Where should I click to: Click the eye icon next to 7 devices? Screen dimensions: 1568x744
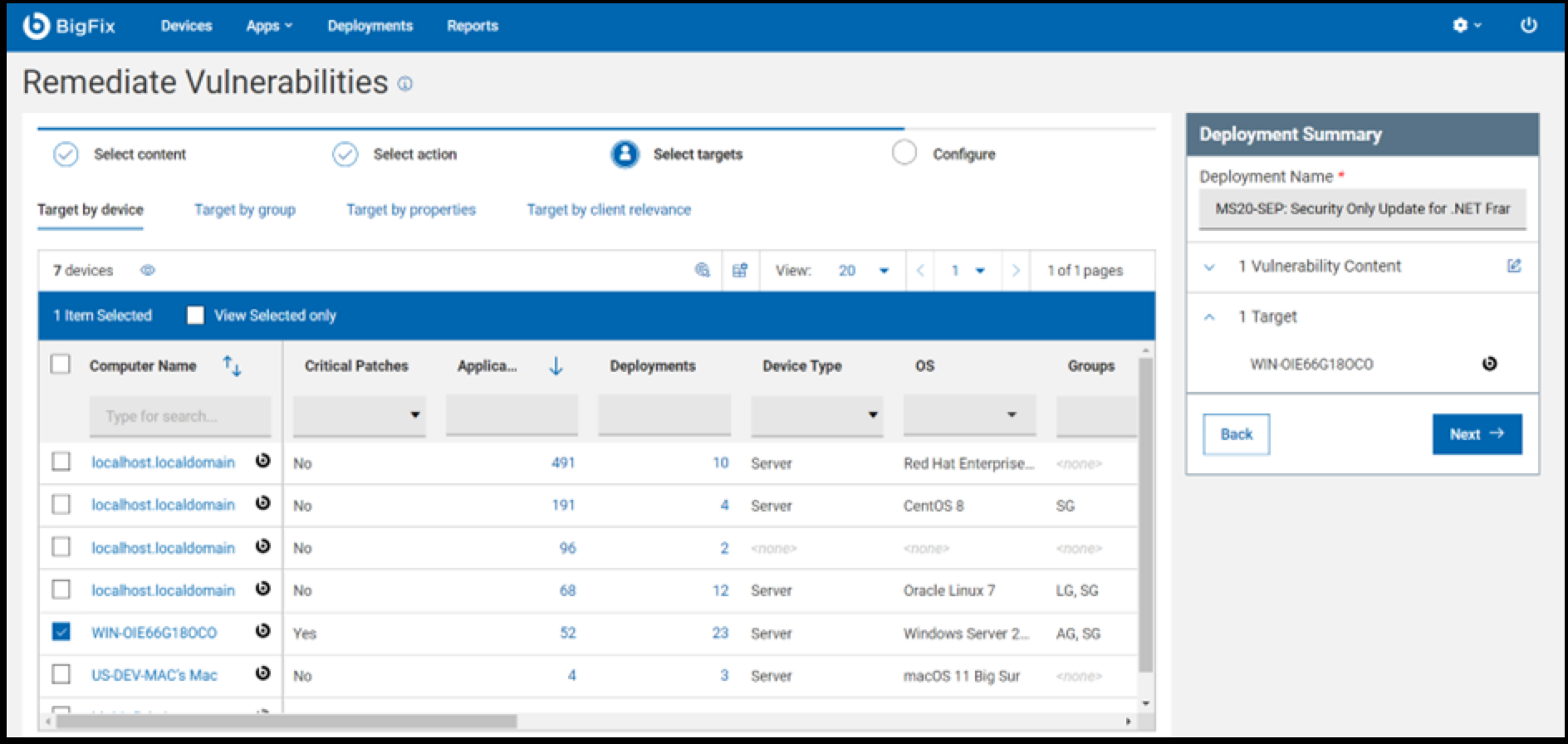coord(148,271)
